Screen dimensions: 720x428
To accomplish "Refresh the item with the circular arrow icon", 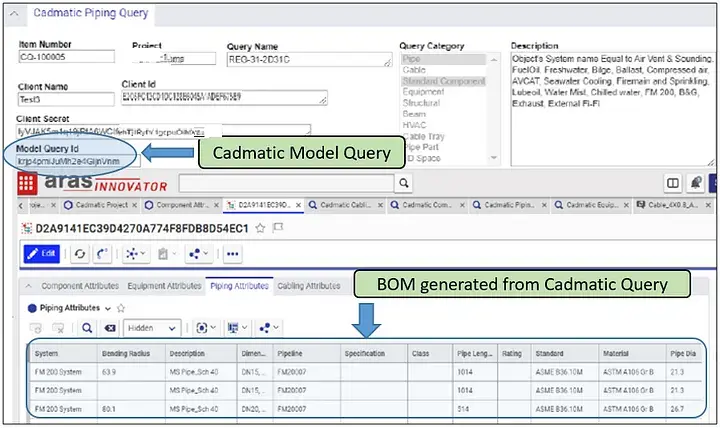I will (x=80, y=253).
